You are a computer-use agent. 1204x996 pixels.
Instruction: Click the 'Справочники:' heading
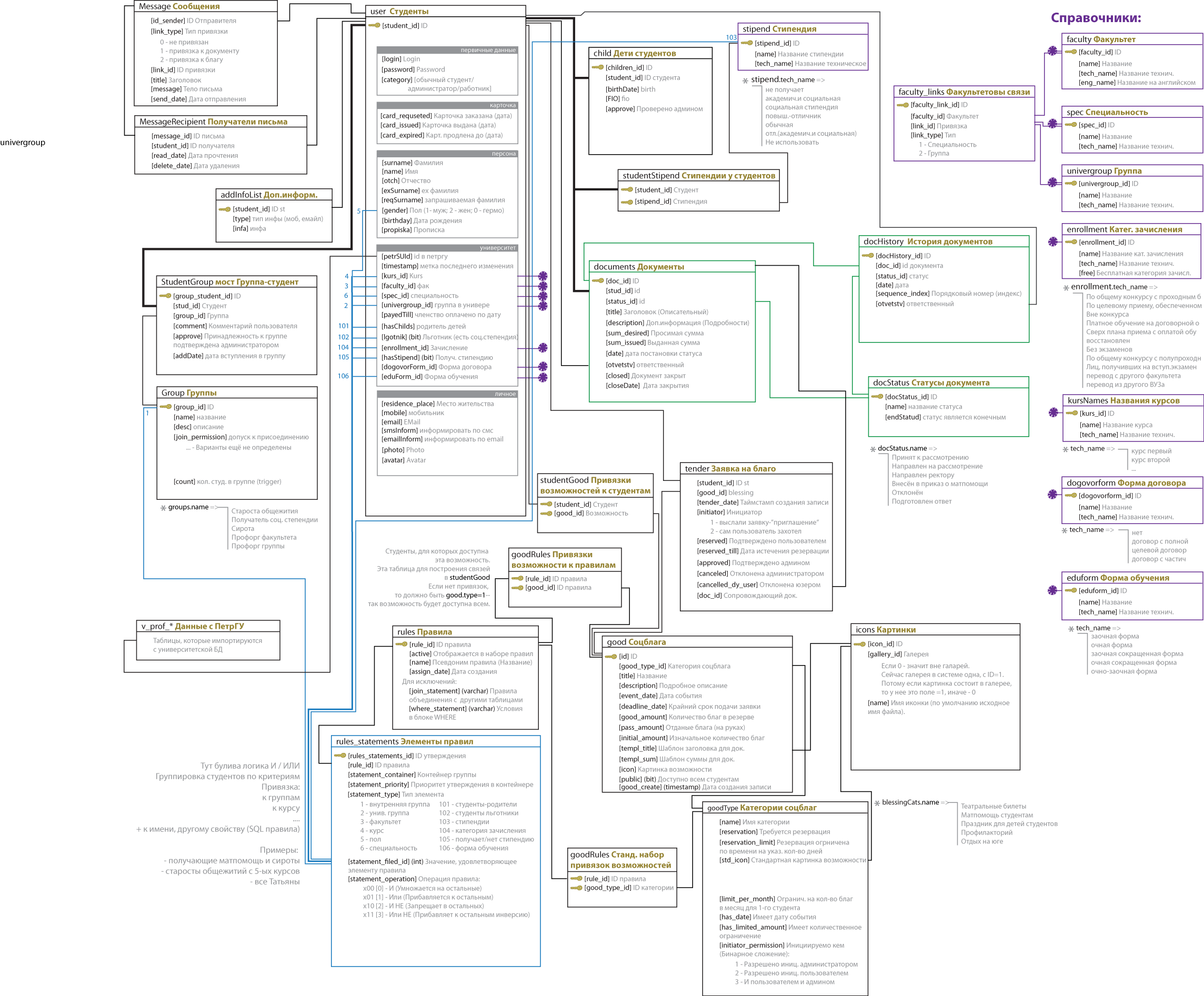[1096, 18]
